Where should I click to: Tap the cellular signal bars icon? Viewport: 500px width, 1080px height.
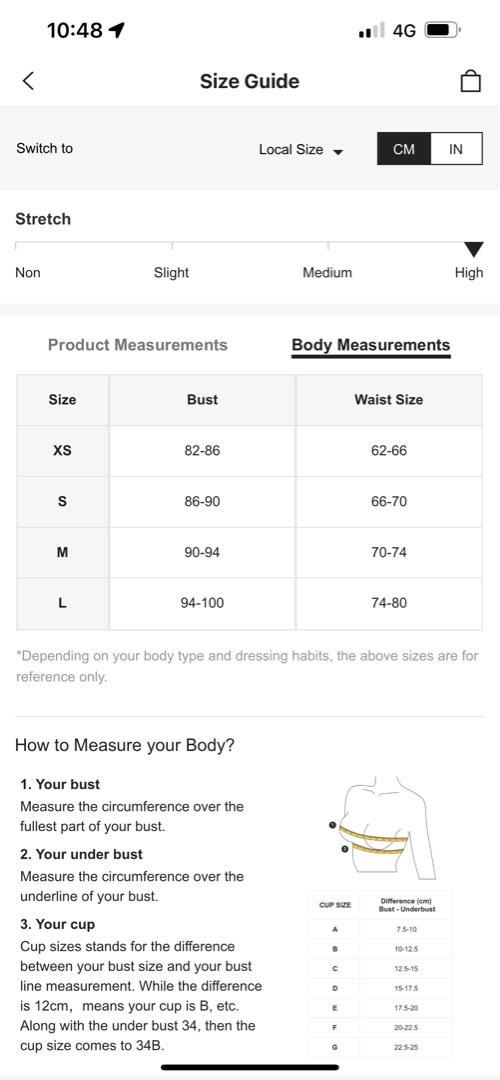pos(372,31)
